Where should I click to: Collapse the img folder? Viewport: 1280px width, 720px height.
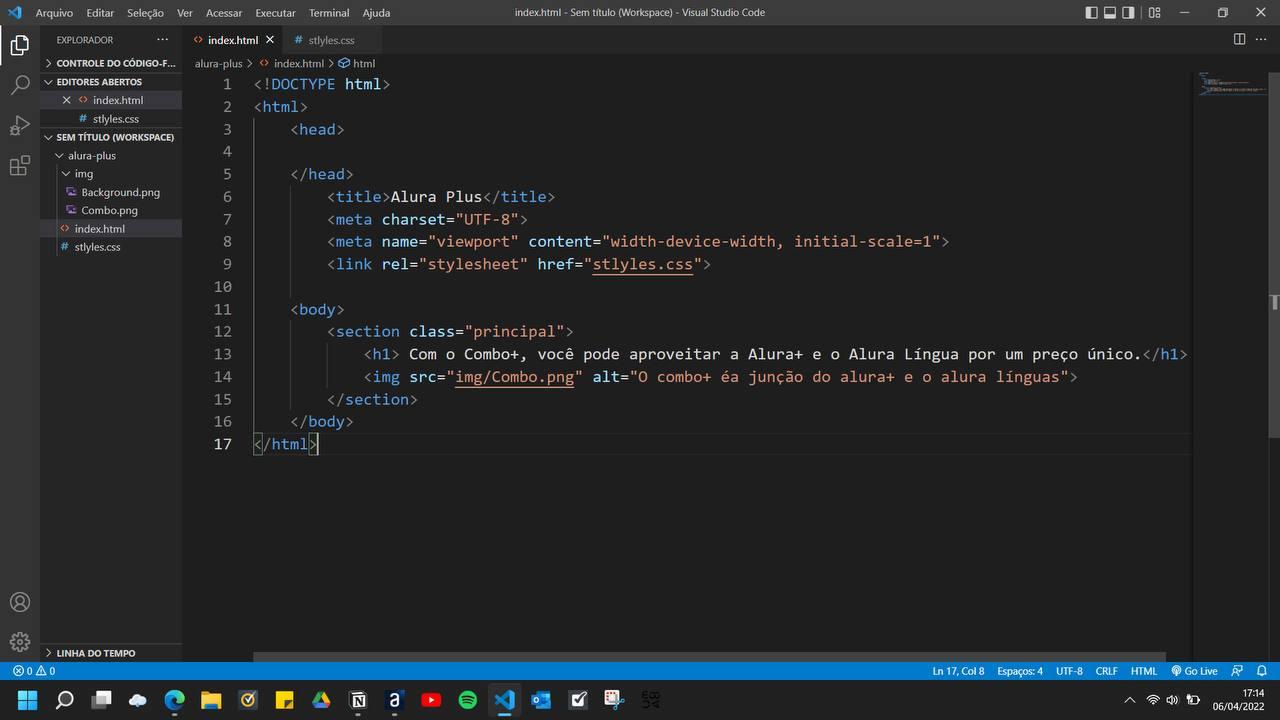click(110, 174)
